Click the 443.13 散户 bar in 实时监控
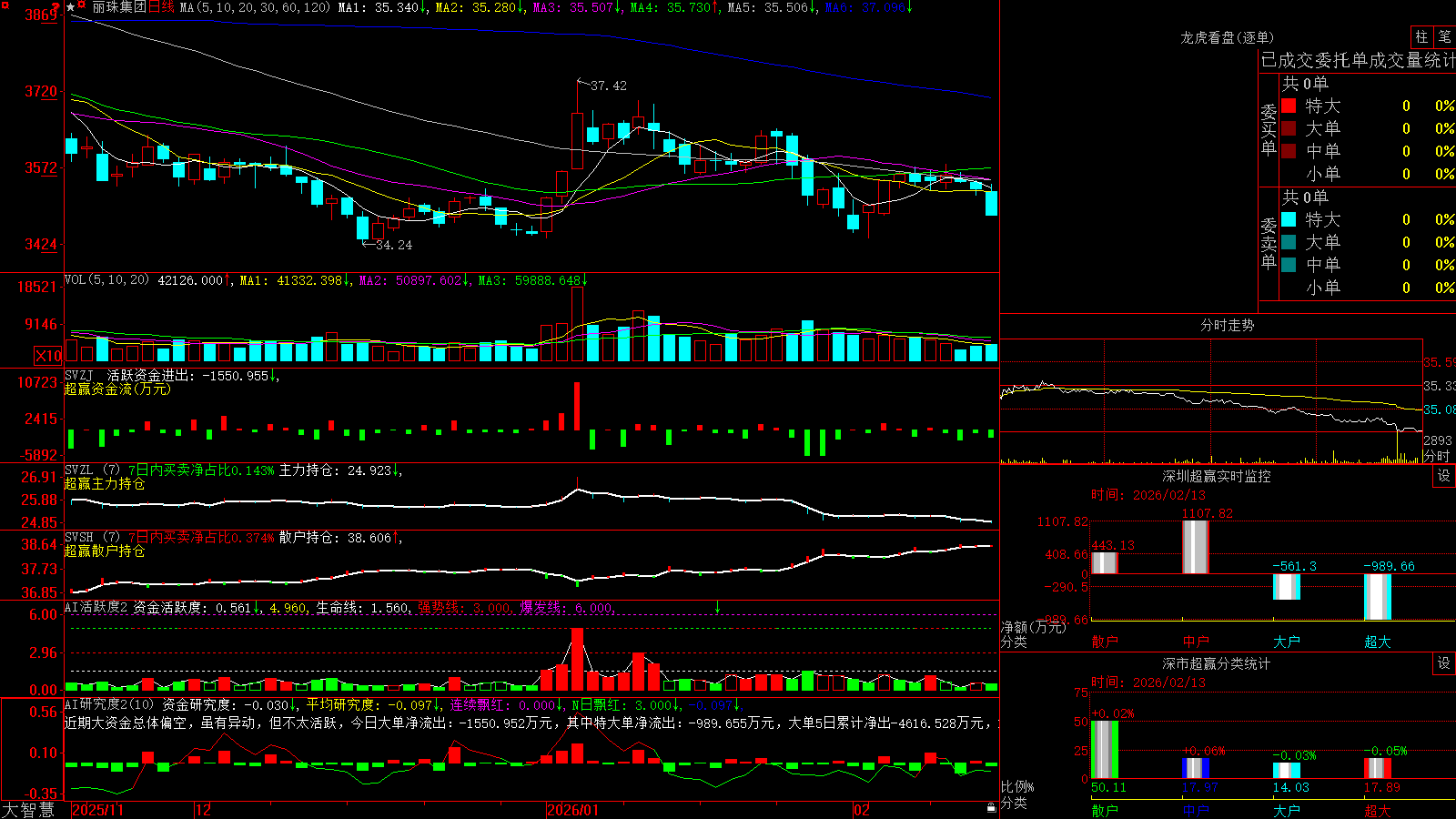The height and width of the screenshot is (819, 1456). click(1105, 562)
